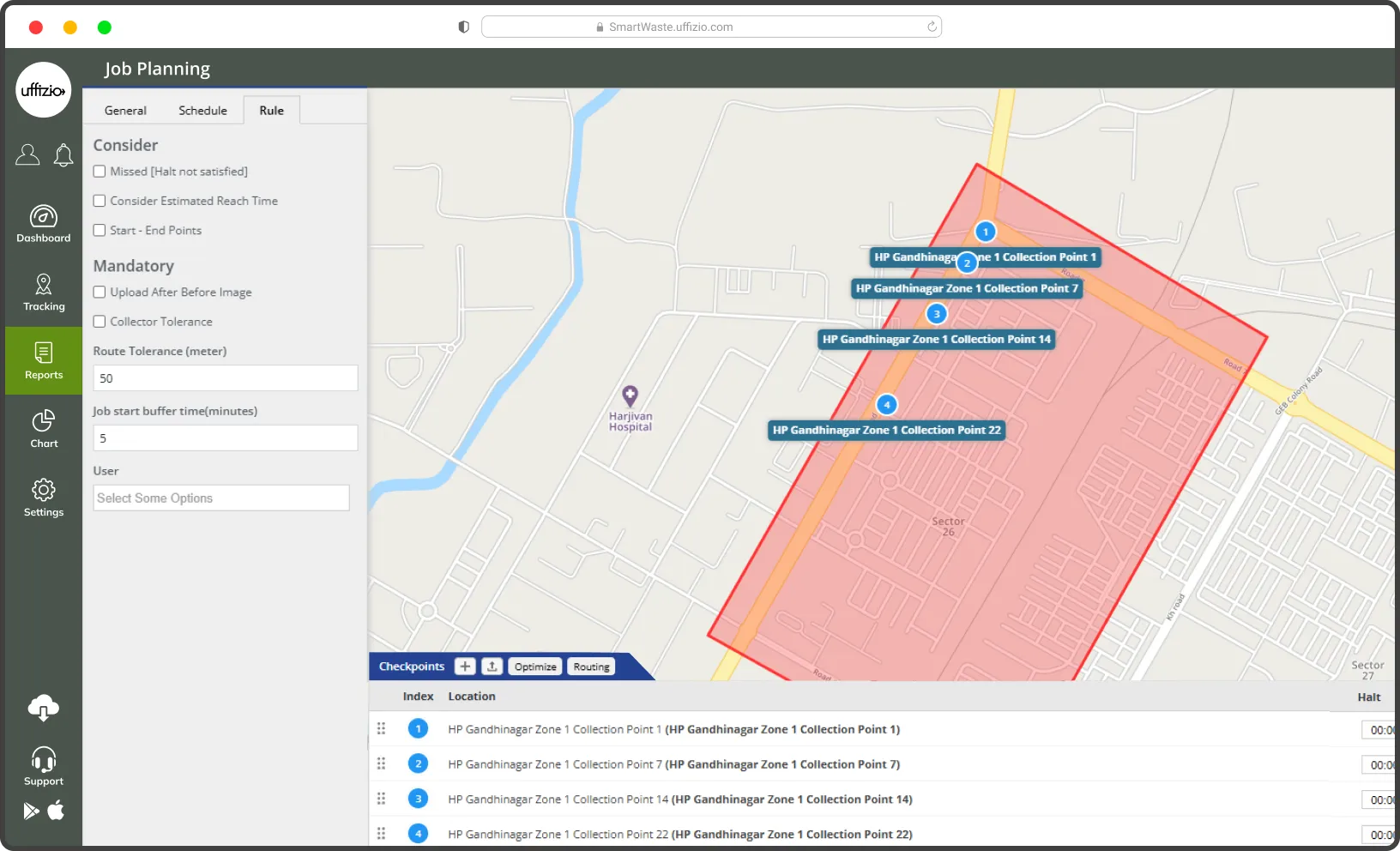Open the User select options dropdown
Screen dimensions: 1400x851
pyautogui.click(x=221, y=498)
